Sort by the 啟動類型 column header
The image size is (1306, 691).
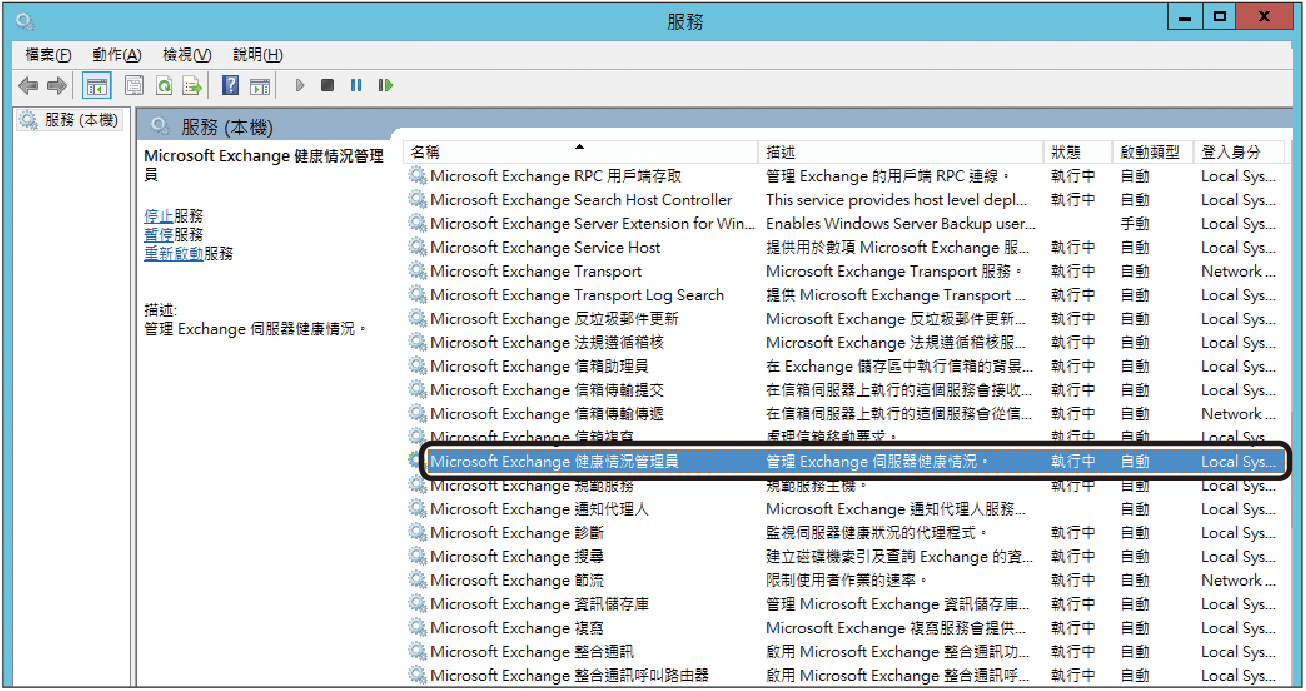click(x=1153, y=152)
